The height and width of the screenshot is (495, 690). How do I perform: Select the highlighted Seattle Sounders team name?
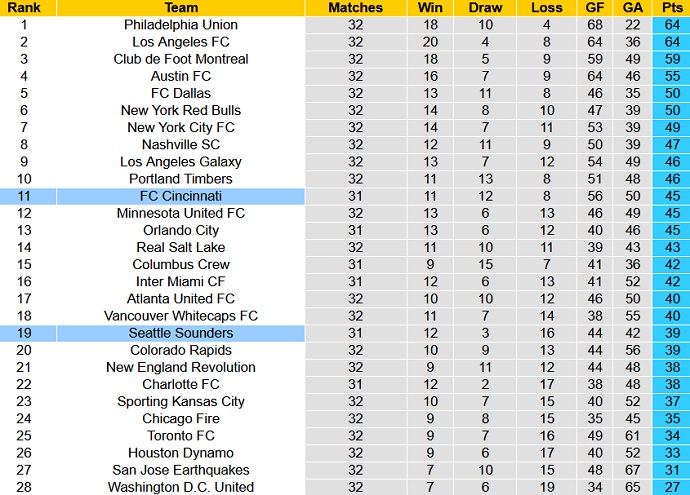click(181, 333)
